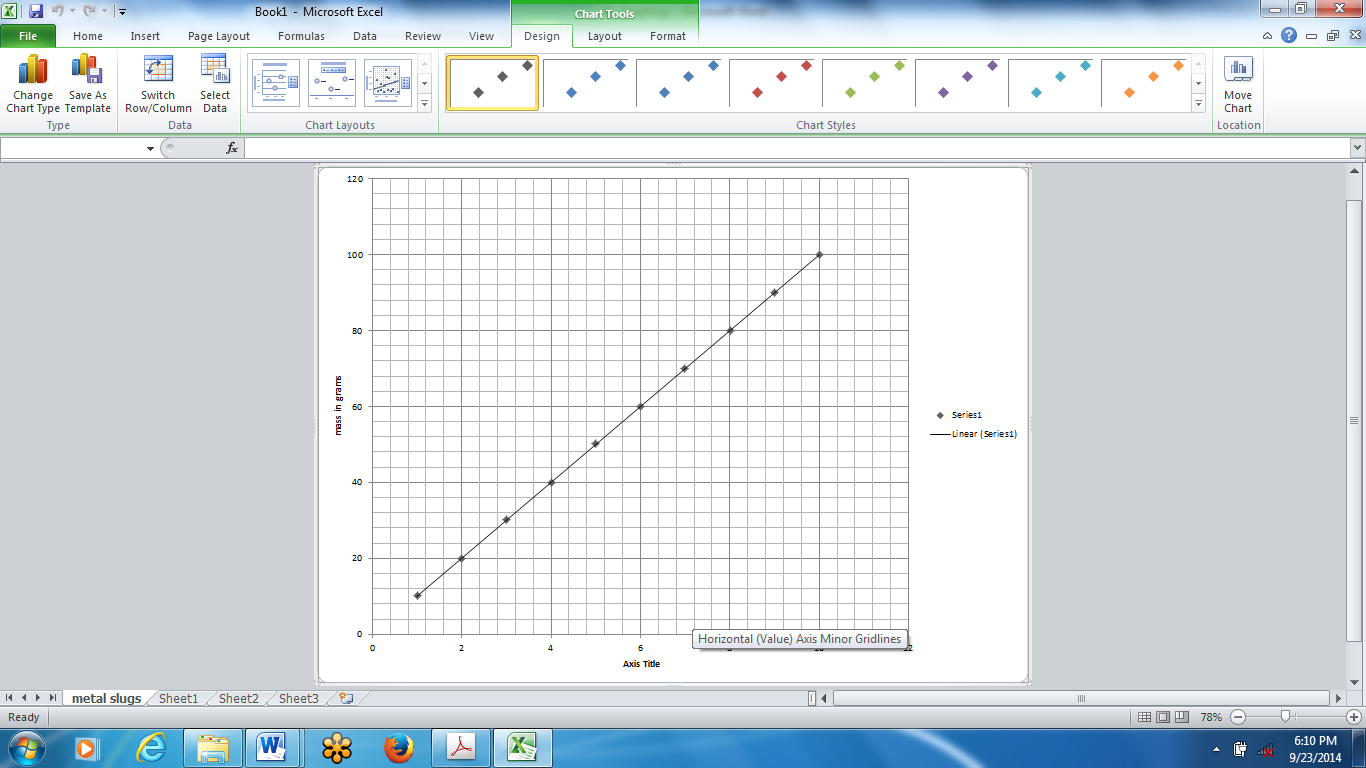This screenshot has width=1366, height=768.
Task: Open the Name Box dropdown arrow
Action: [x=150, y=147]
